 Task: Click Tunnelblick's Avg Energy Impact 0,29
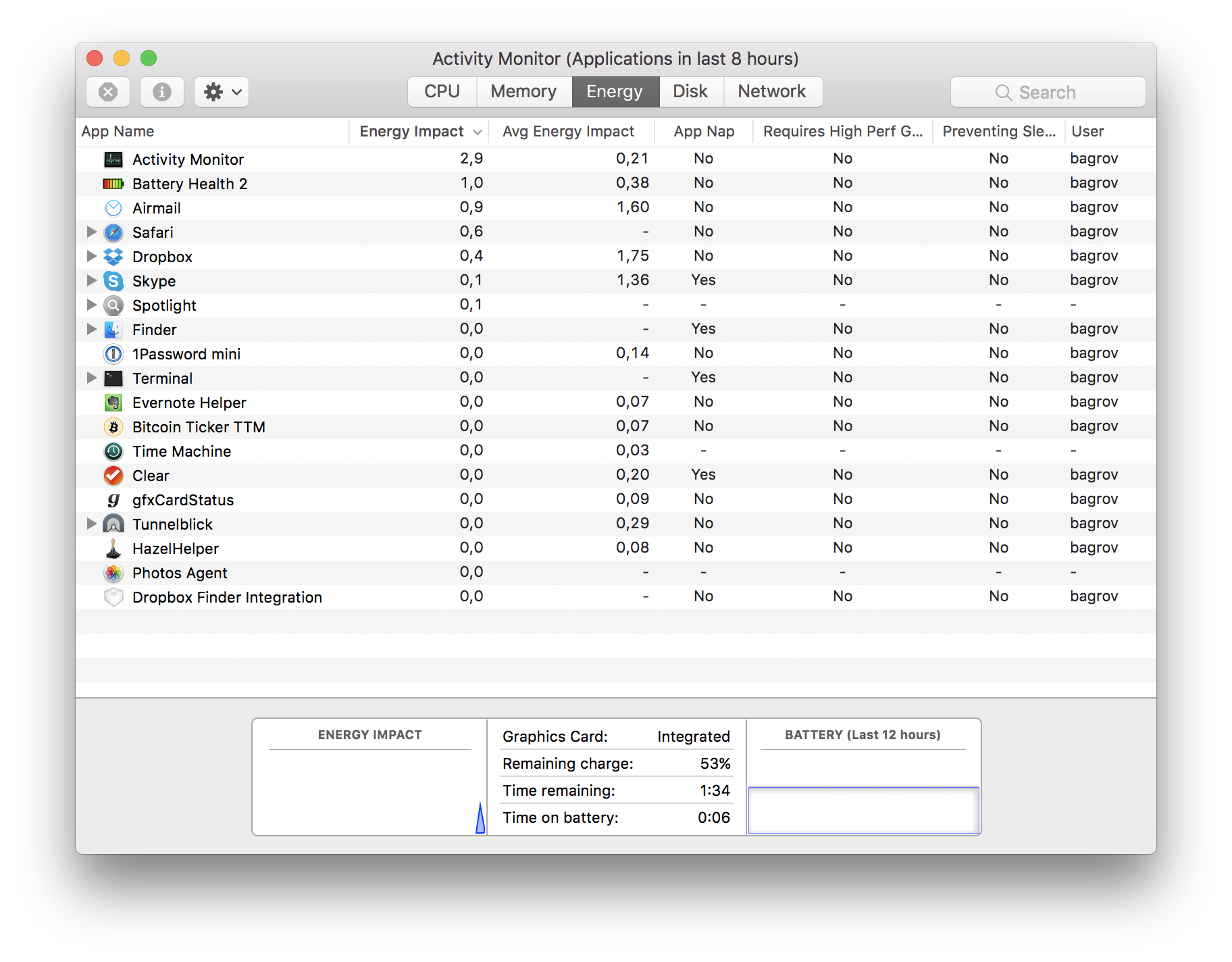633,523
